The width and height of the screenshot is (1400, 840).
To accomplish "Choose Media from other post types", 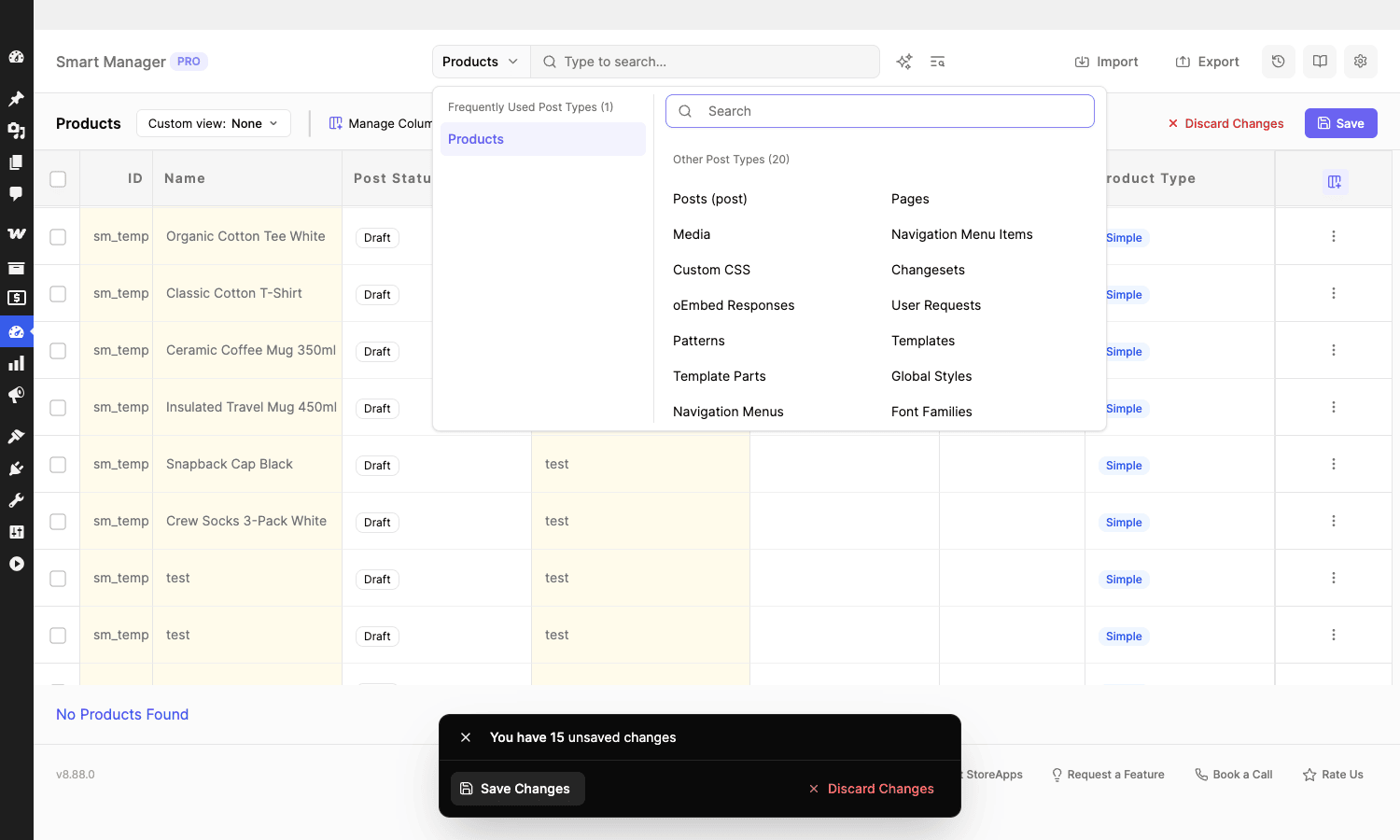I will 692,234.
